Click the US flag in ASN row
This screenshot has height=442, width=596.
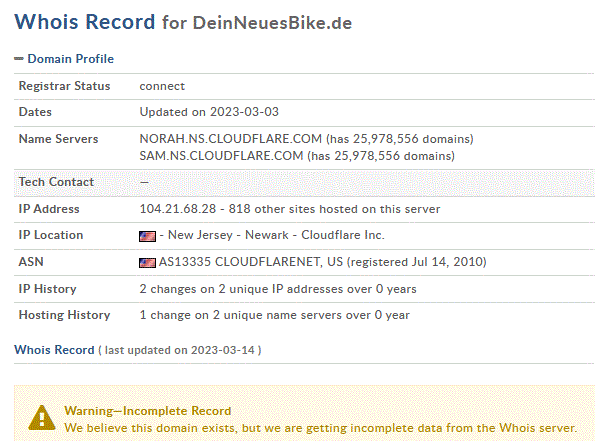tap(147, 263)
